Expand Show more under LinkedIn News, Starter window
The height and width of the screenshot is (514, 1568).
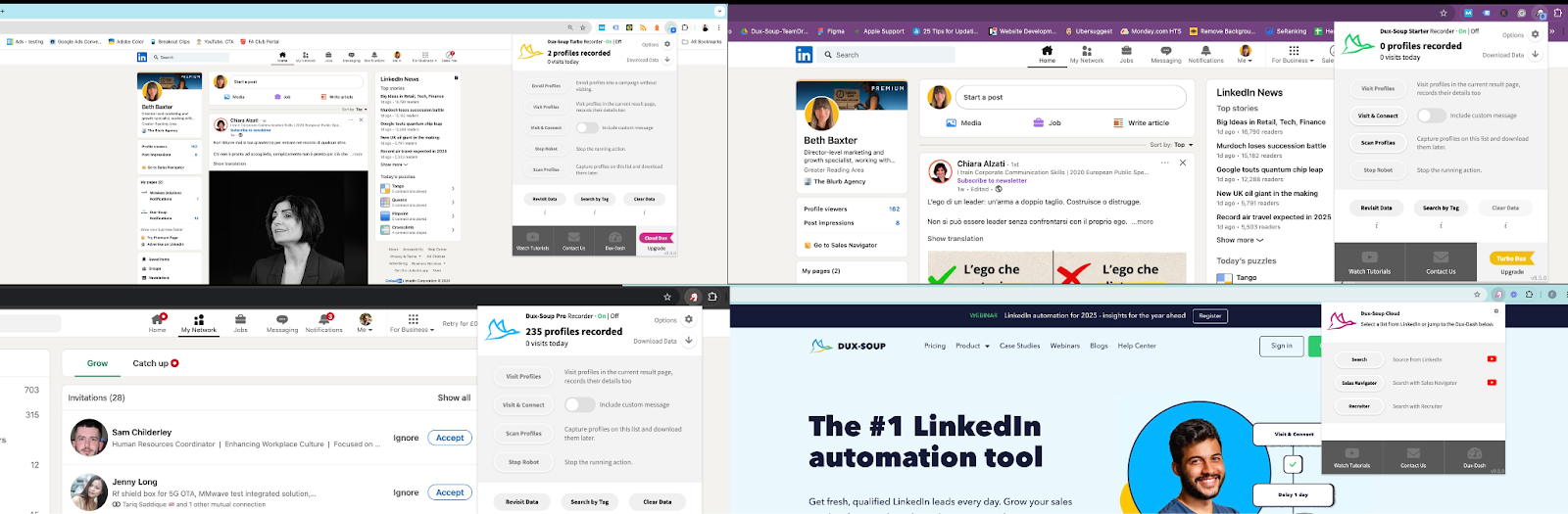coord(1240,240)
